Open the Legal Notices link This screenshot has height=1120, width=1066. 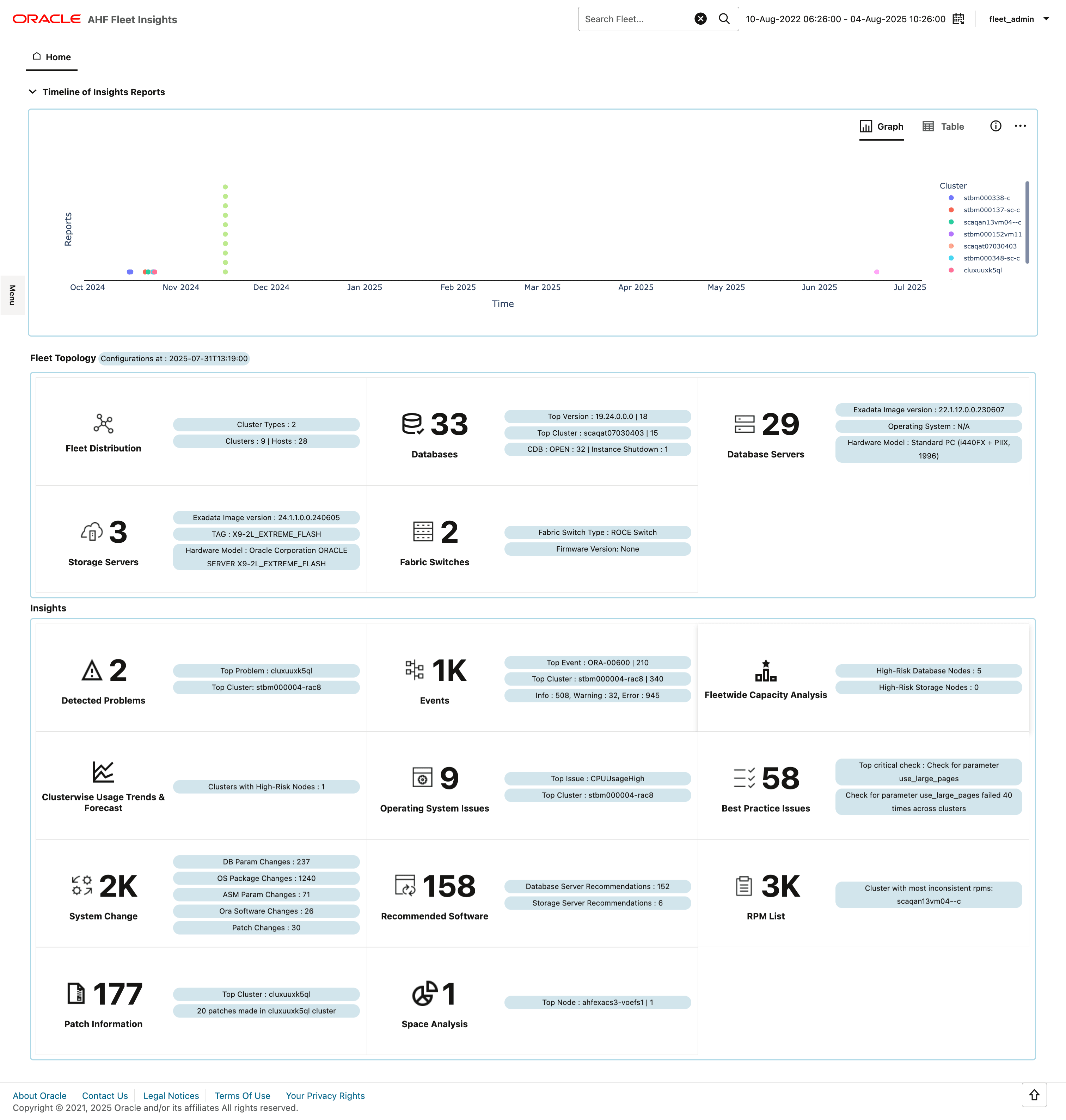(x=171, y=1096)
